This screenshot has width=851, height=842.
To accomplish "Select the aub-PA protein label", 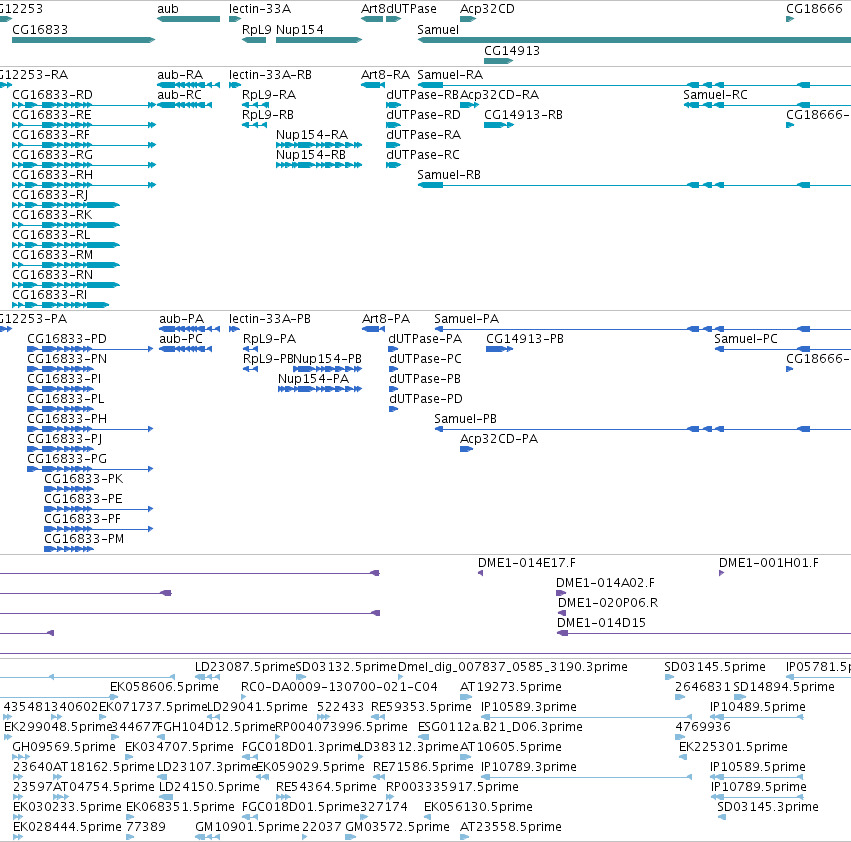I will point(182,319).
